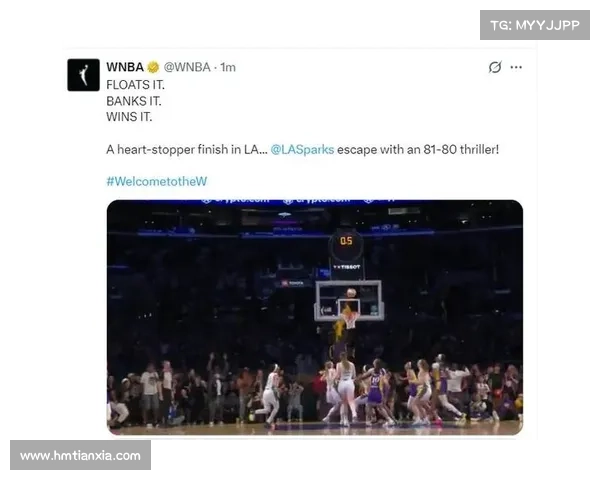Open the Grok explain-post icon
600x480 pixels.
tap(495, 67)
